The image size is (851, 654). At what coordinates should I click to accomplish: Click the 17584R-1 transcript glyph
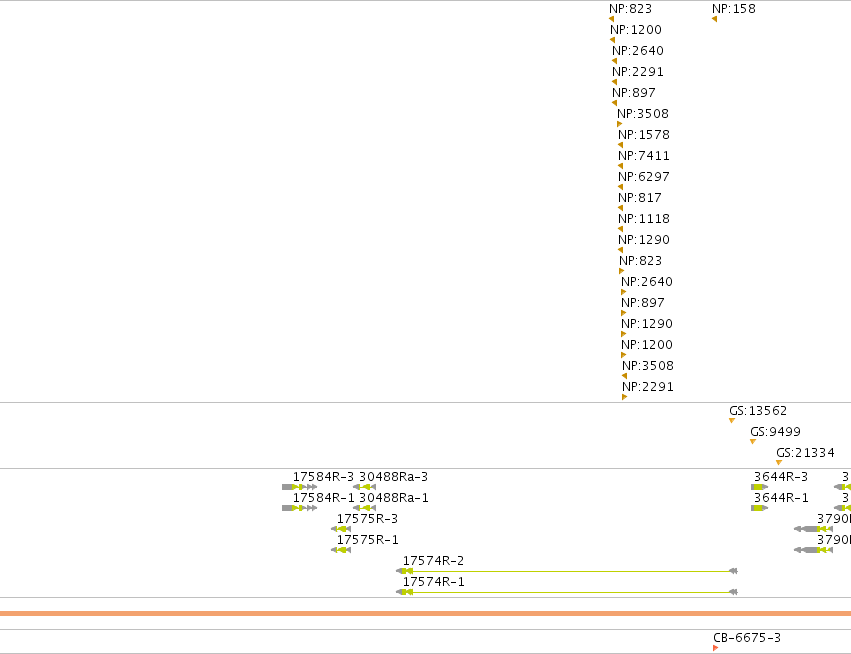(x=300, y=508)
